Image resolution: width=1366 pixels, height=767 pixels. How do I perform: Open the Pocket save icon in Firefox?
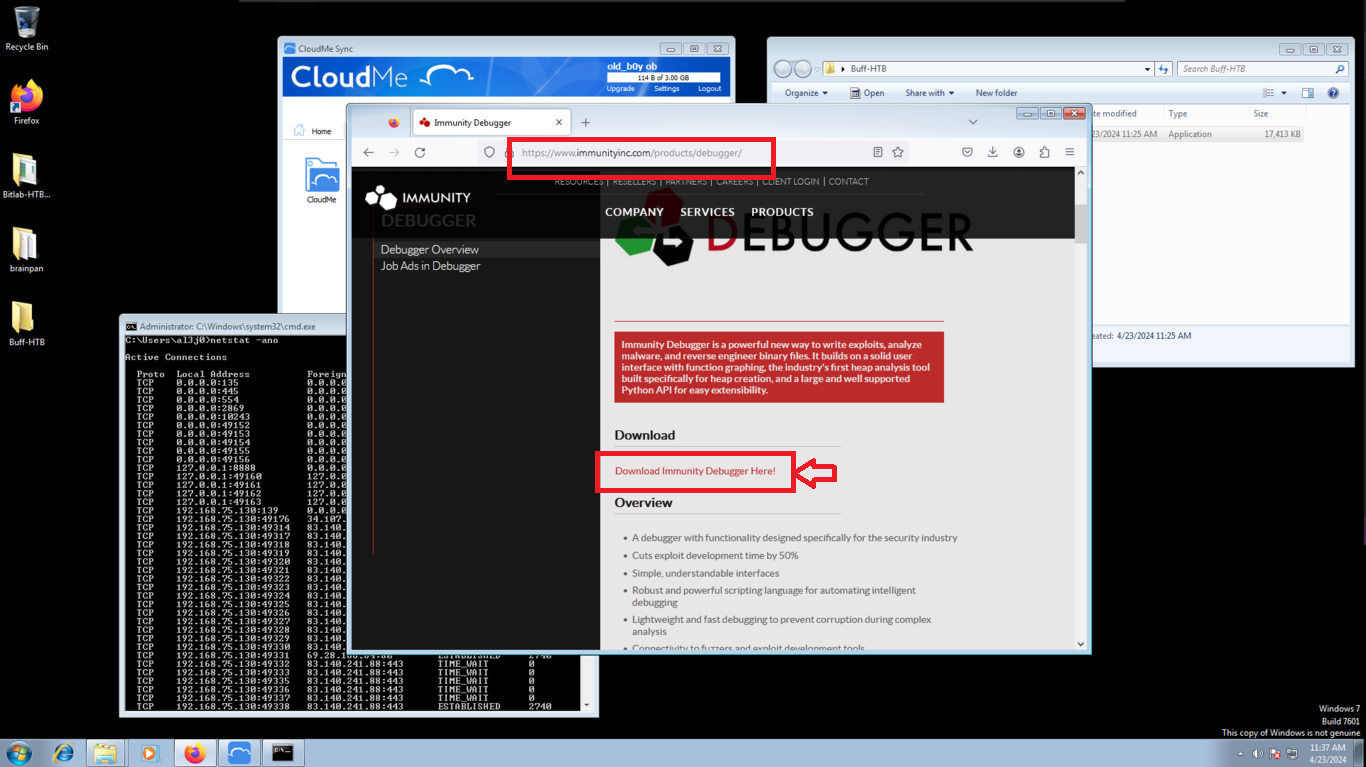(x=967, y=152)
